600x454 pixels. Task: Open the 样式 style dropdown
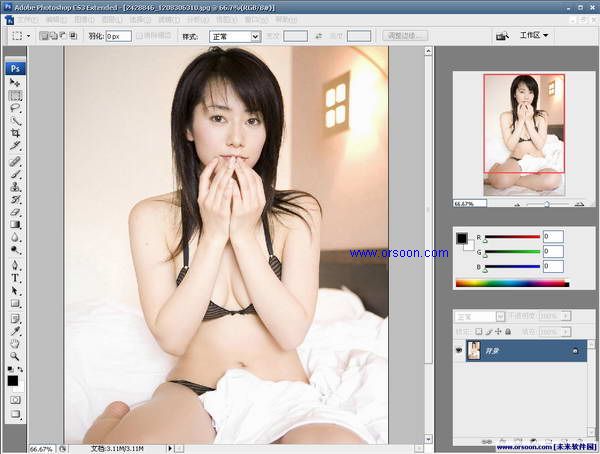point(235,35)
